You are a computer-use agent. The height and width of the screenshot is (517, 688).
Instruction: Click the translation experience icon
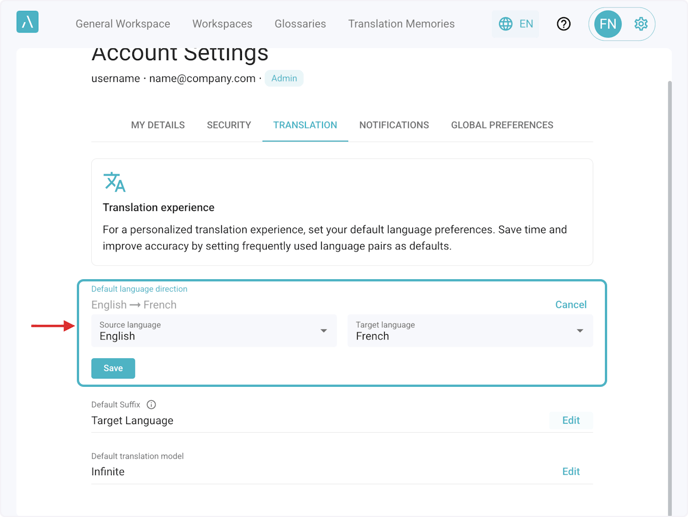click(x=115, y=182)
